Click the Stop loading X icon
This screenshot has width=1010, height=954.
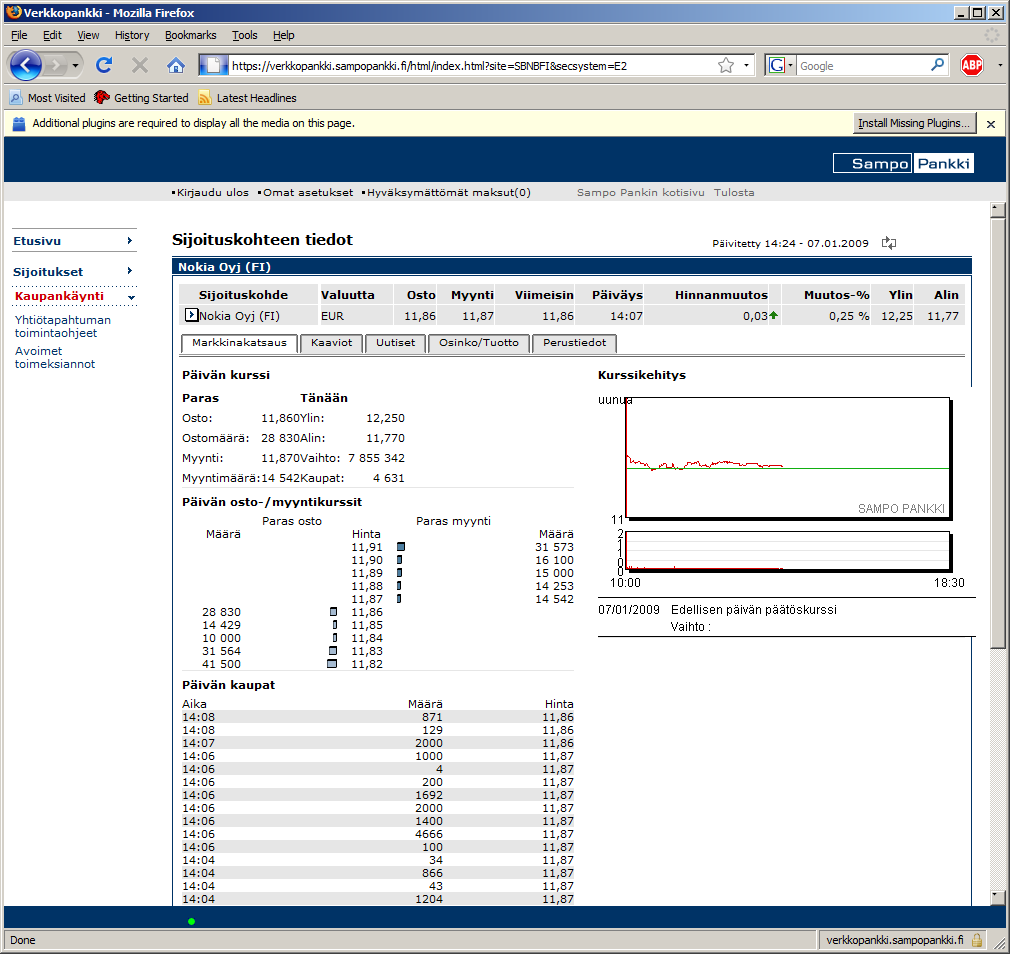coord(140,65)
